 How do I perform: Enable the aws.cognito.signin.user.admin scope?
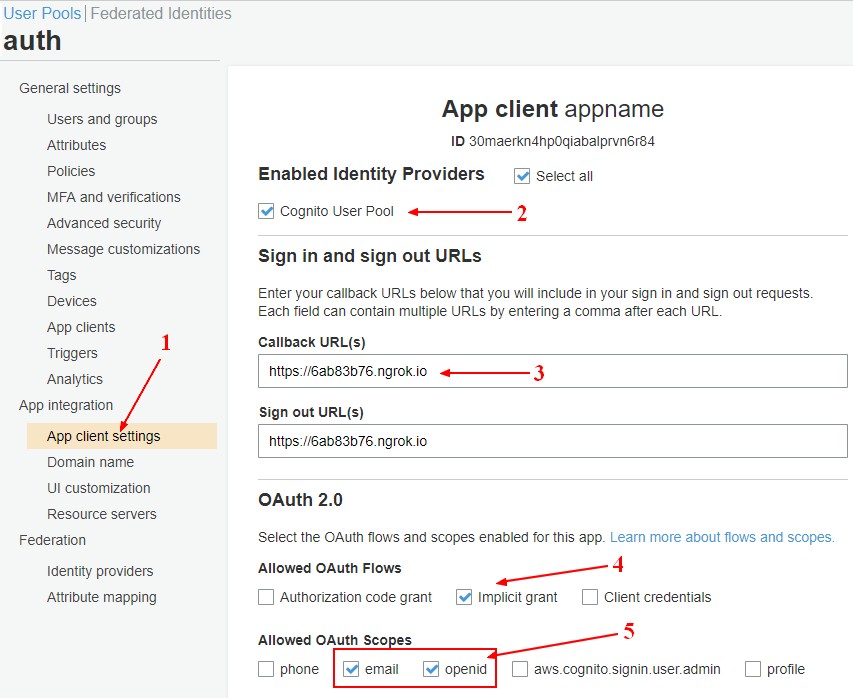[517, 669]
